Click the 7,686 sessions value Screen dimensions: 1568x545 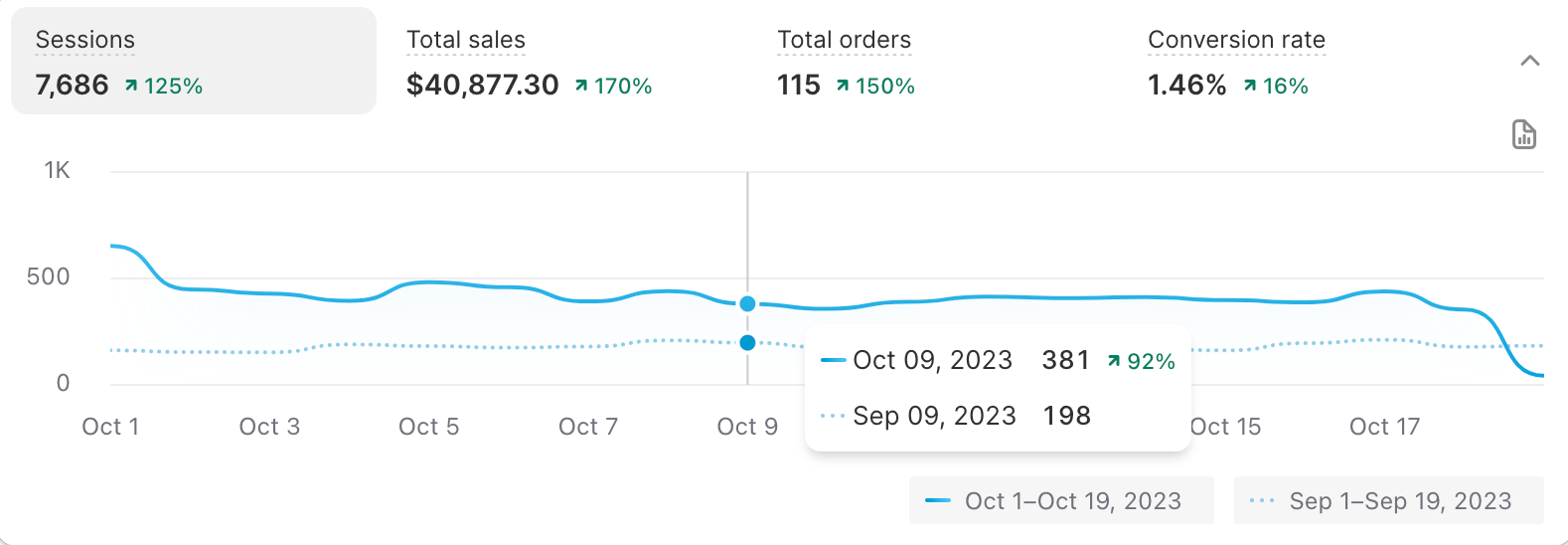pyautogui.click(x=72, y=86)
